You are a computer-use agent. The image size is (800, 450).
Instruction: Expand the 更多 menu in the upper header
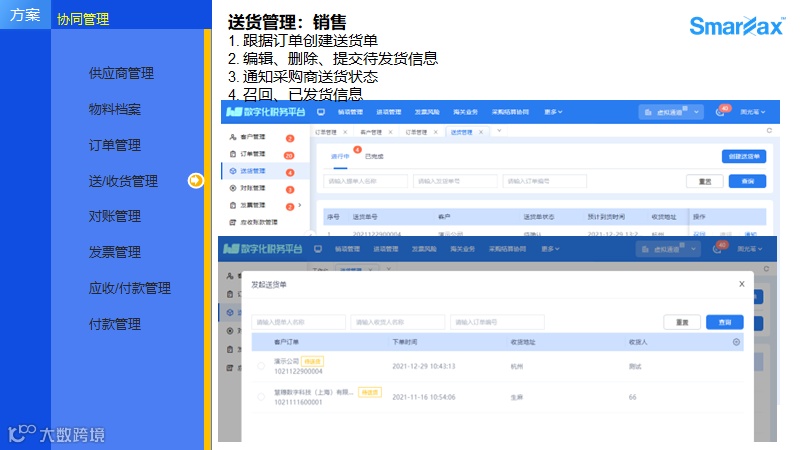(x=553, y=112)
